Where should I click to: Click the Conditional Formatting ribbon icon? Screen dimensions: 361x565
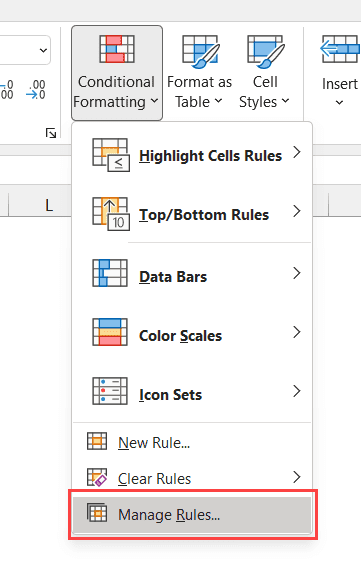pos(117,49)
